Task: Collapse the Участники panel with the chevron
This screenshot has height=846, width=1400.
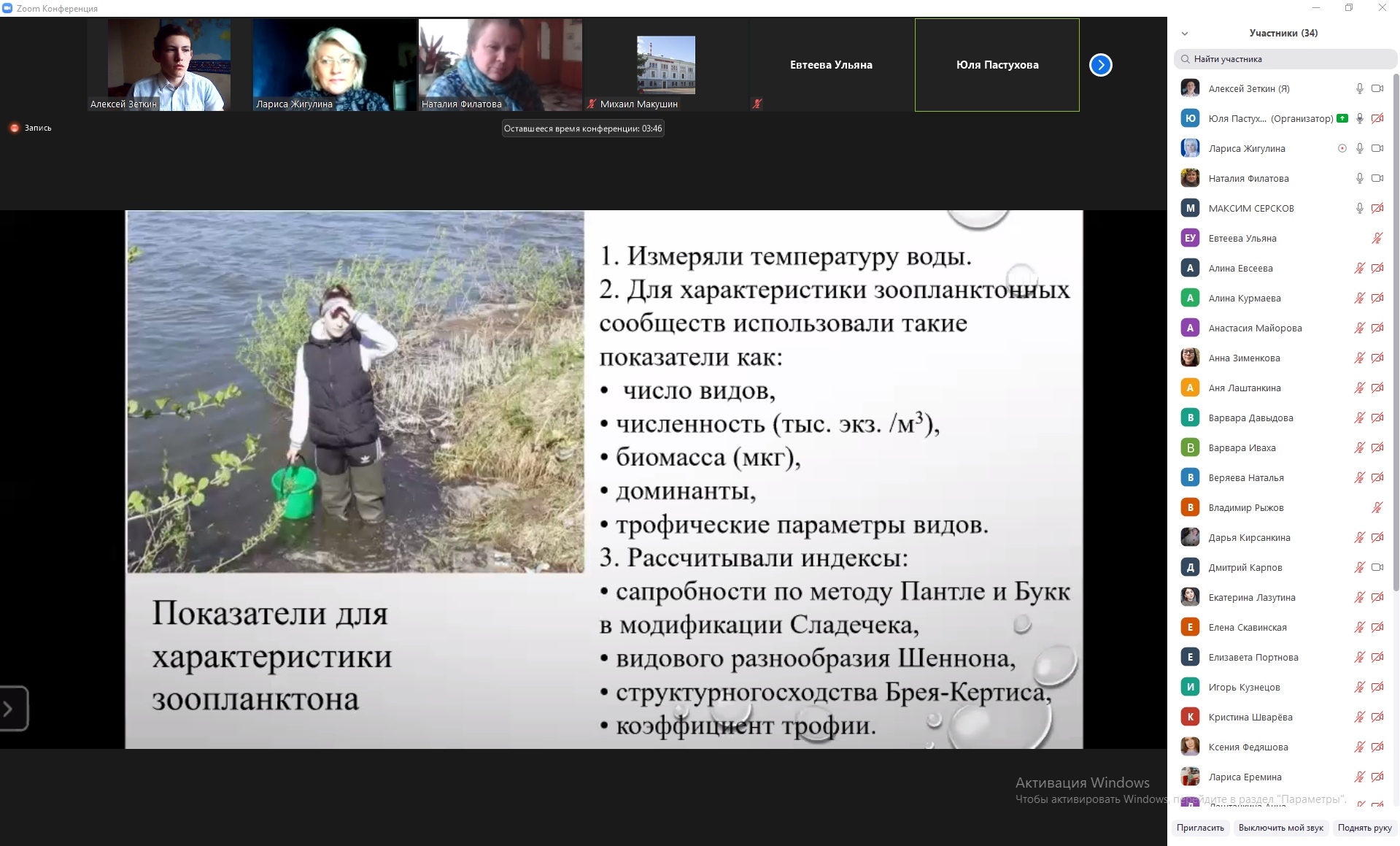Action: [x=1185, y=34]
